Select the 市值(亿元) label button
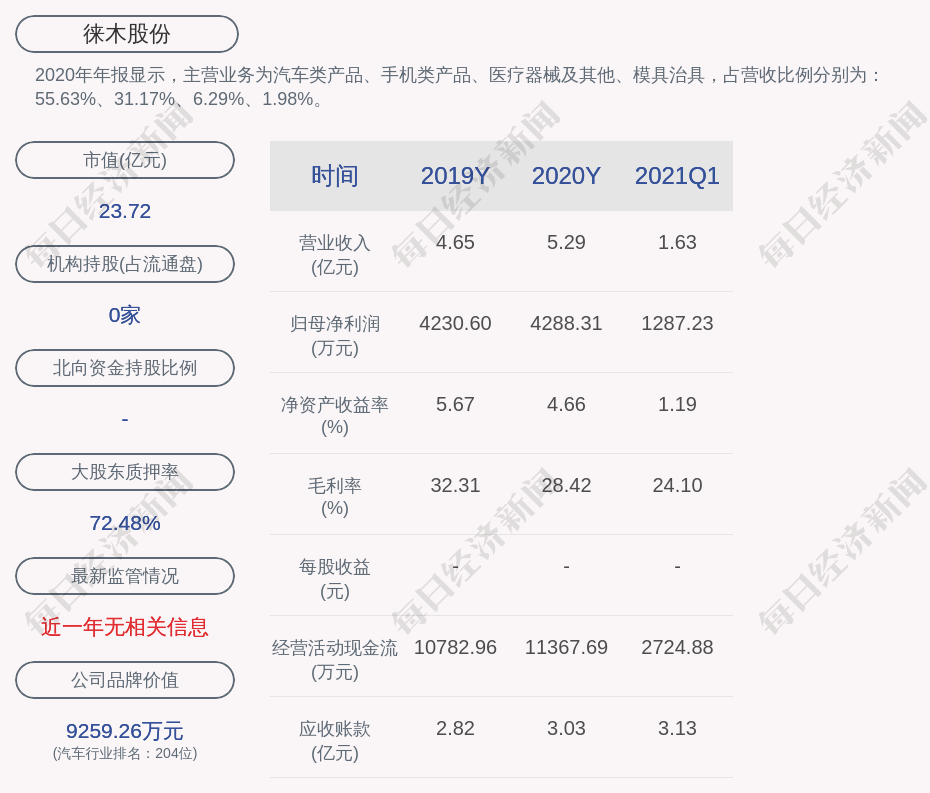930x793 pixels. coord(125,160)
